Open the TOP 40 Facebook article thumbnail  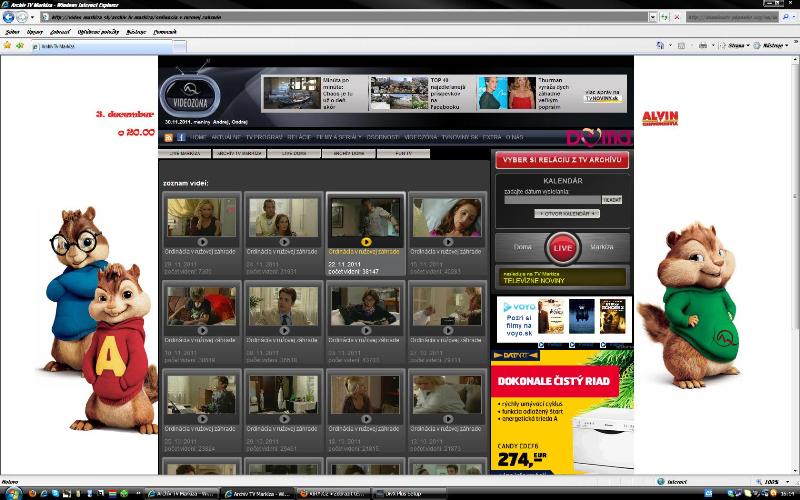point(399,93)
